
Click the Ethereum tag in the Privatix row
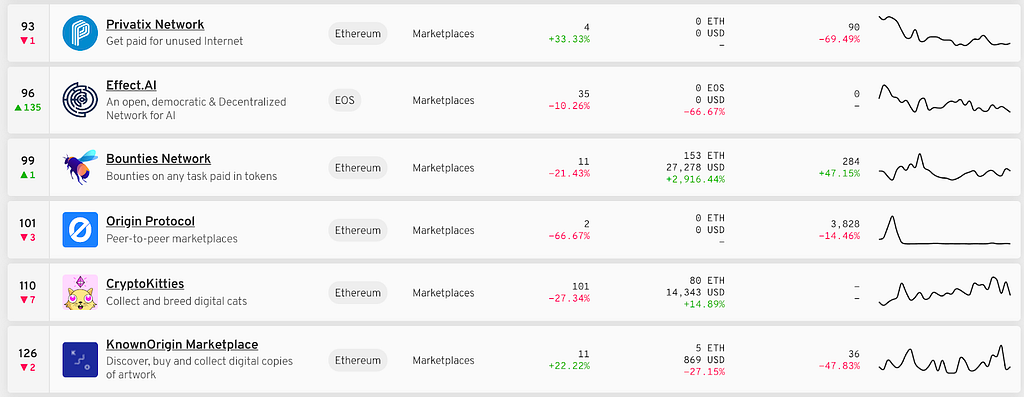358,33
